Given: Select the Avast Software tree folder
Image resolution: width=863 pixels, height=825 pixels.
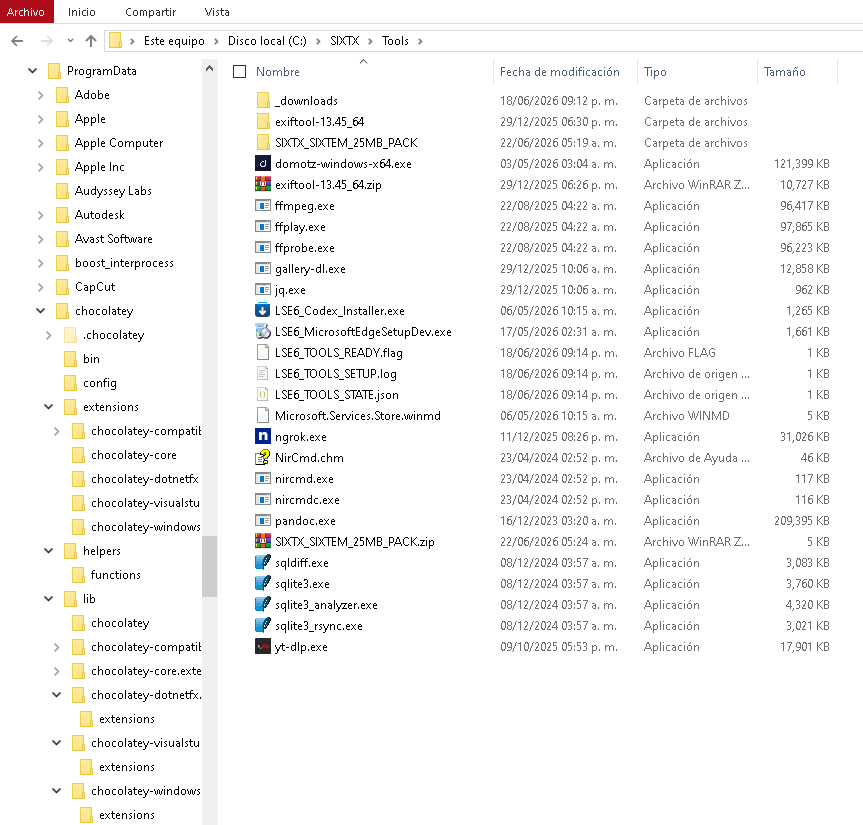Looking at the screenshot, I should tap(113, 239).
